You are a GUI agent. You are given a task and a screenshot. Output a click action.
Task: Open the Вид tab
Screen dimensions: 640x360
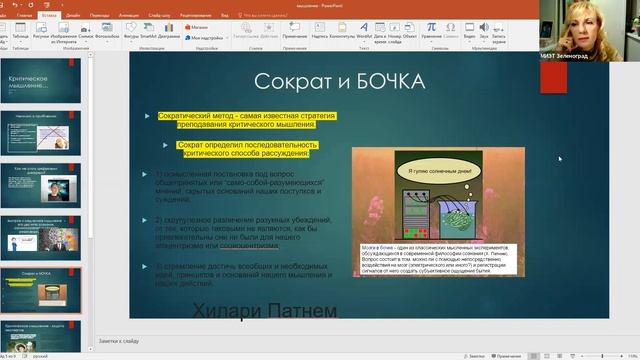(225, 16)
